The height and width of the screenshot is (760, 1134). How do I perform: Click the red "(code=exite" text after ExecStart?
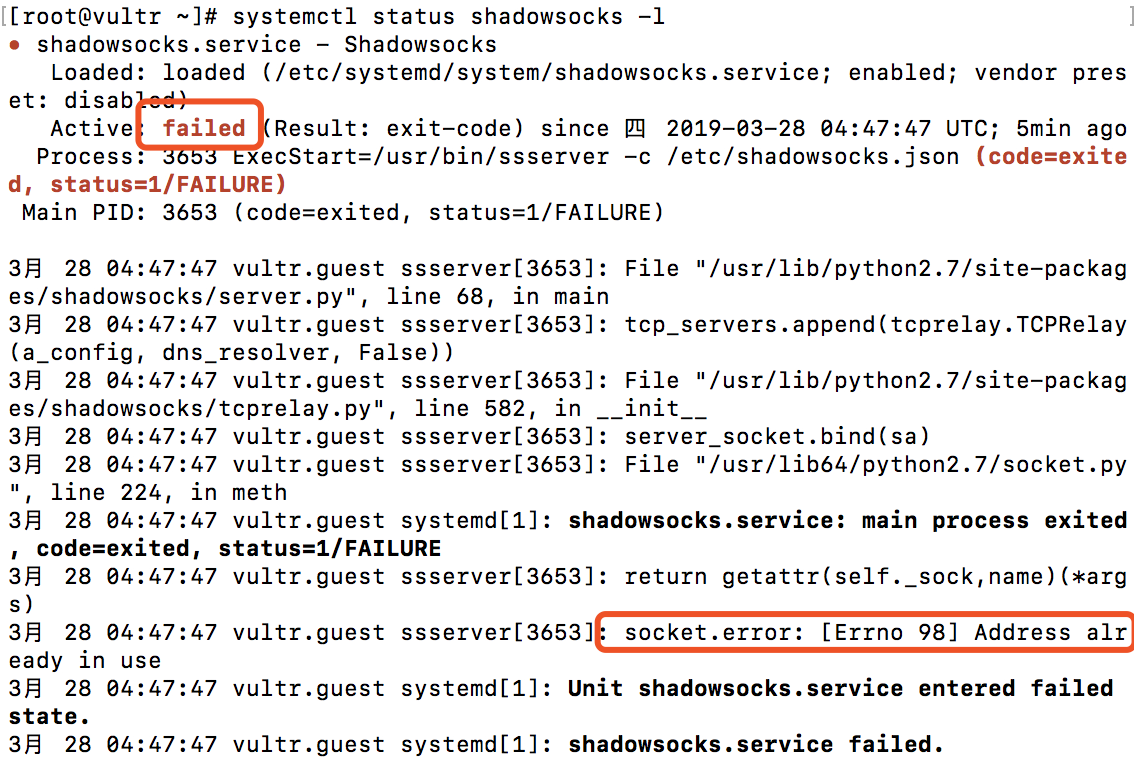1051,156
